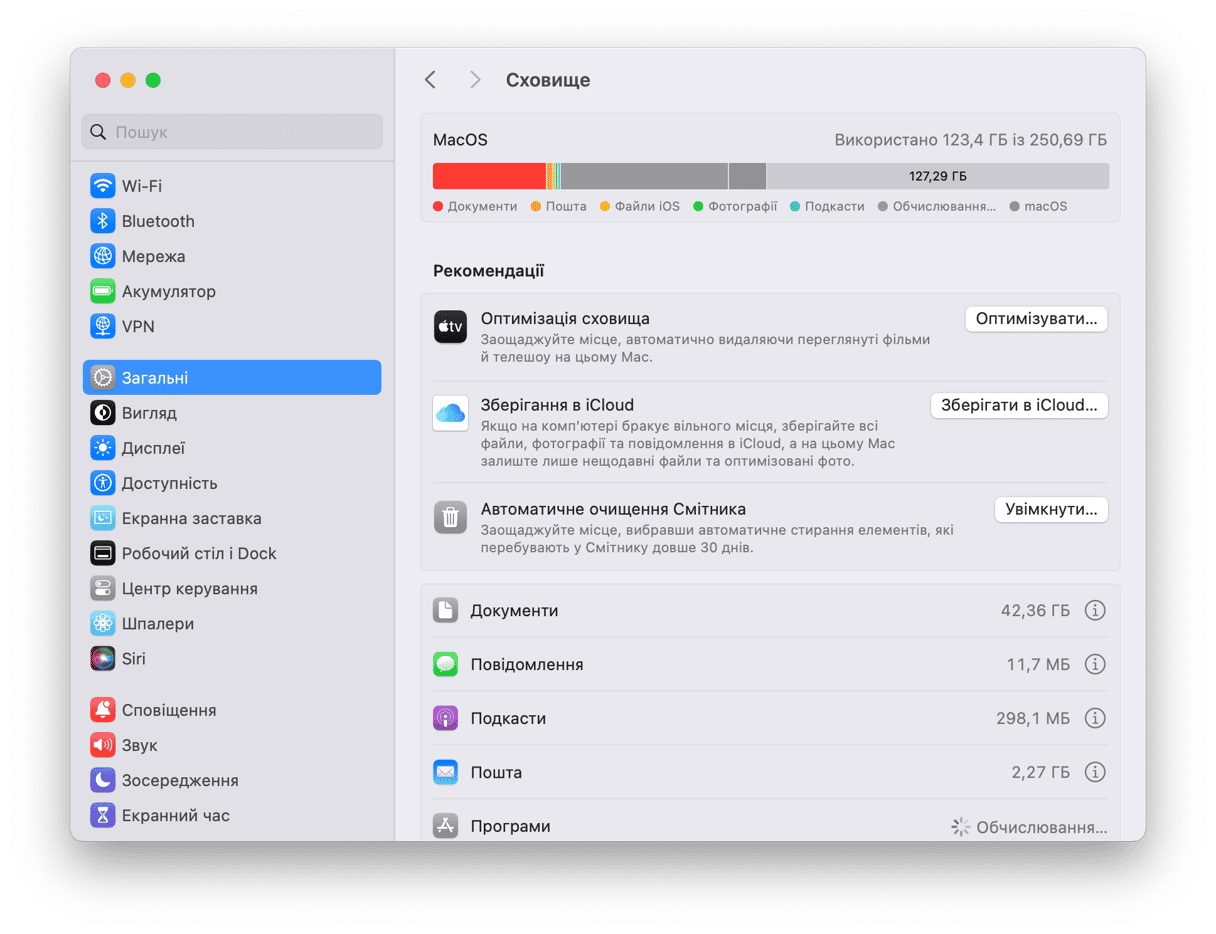The height and width of the screenshot is (934, 1216).
Task: Click the green zoom window button
Action: 153,80
